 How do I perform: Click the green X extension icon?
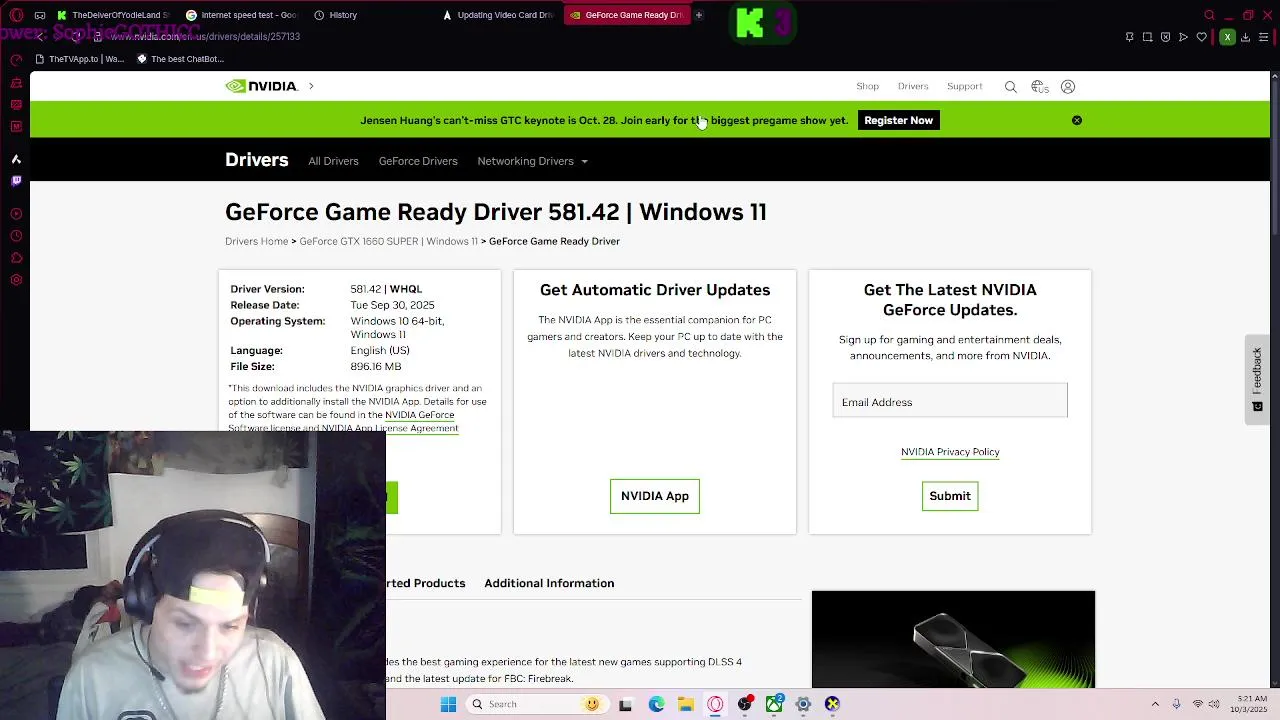pyautogui.click(x=1227, y=37)
